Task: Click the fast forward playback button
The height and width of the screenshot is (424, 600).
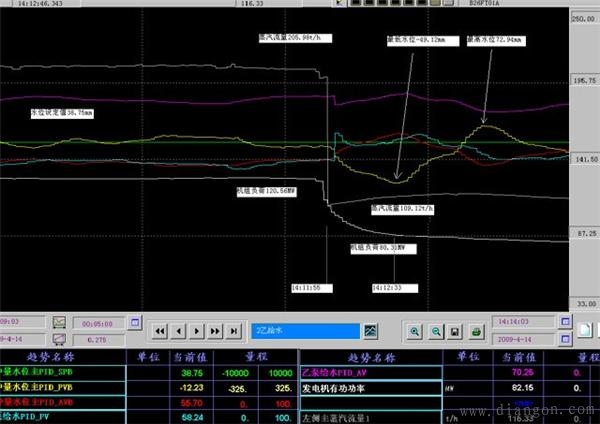Action: (x=214, y=330)
